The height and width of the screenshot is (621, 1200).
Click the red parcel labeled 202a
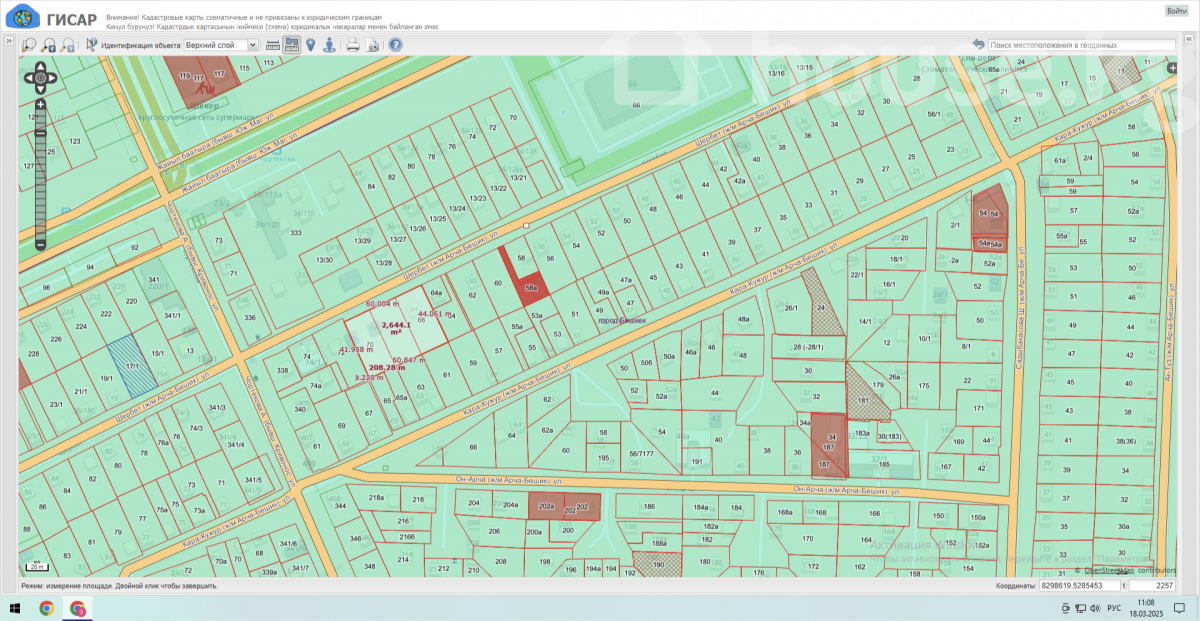[x=546, y=507]
